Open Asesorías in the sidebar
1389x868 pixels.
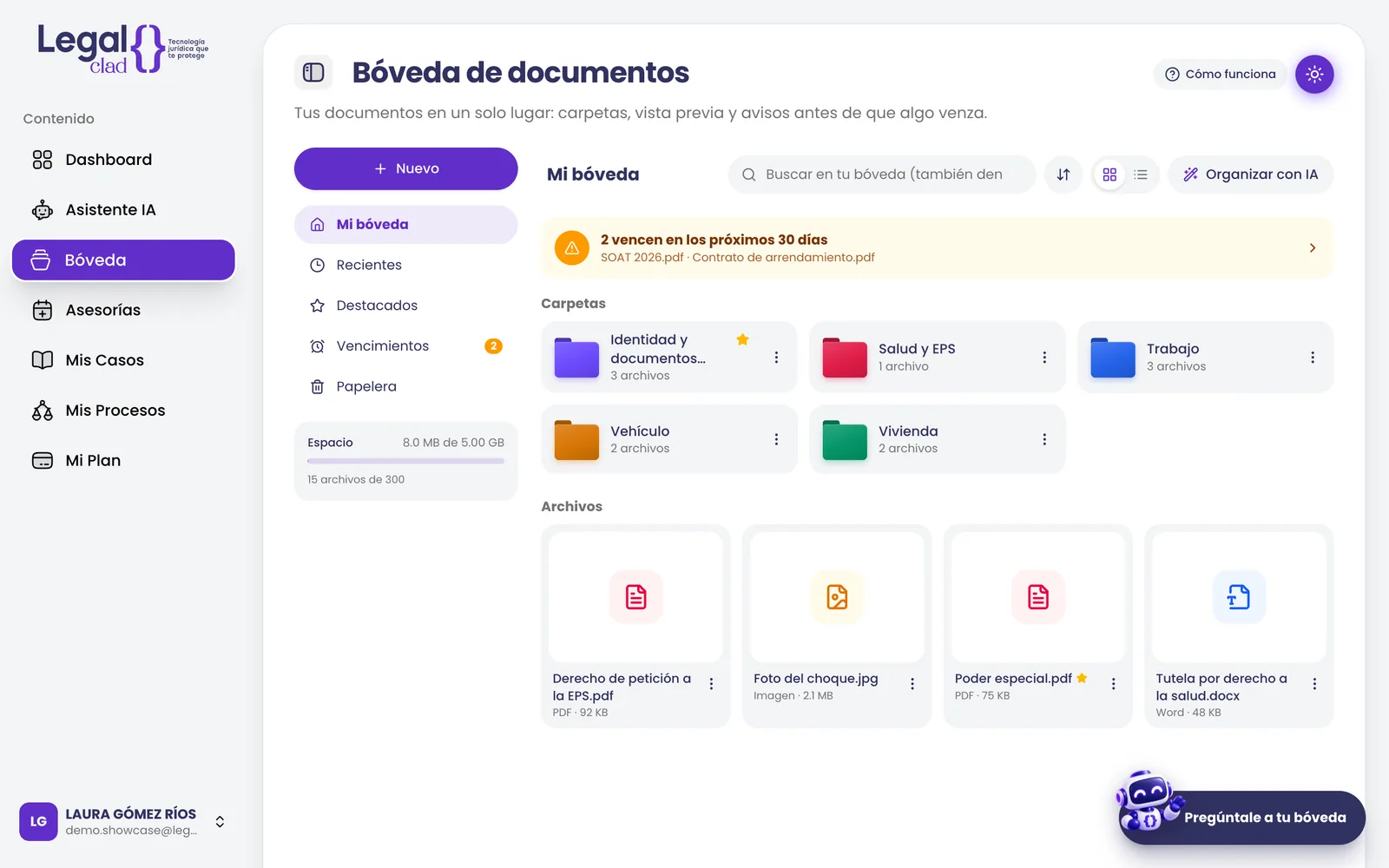123,310
